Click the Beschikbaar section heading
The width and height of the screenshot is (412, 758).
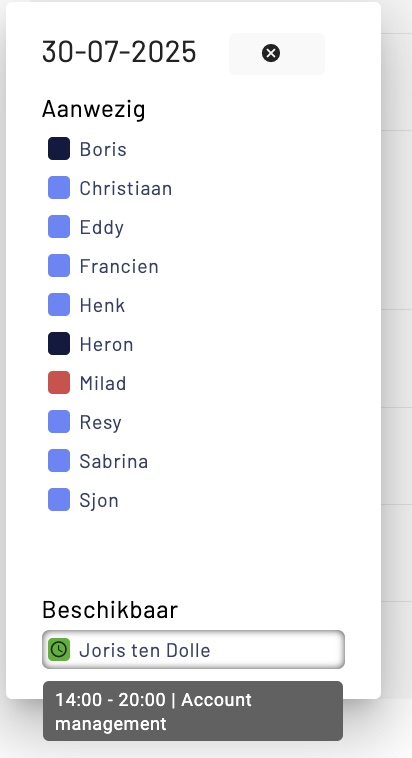[110, 610]
